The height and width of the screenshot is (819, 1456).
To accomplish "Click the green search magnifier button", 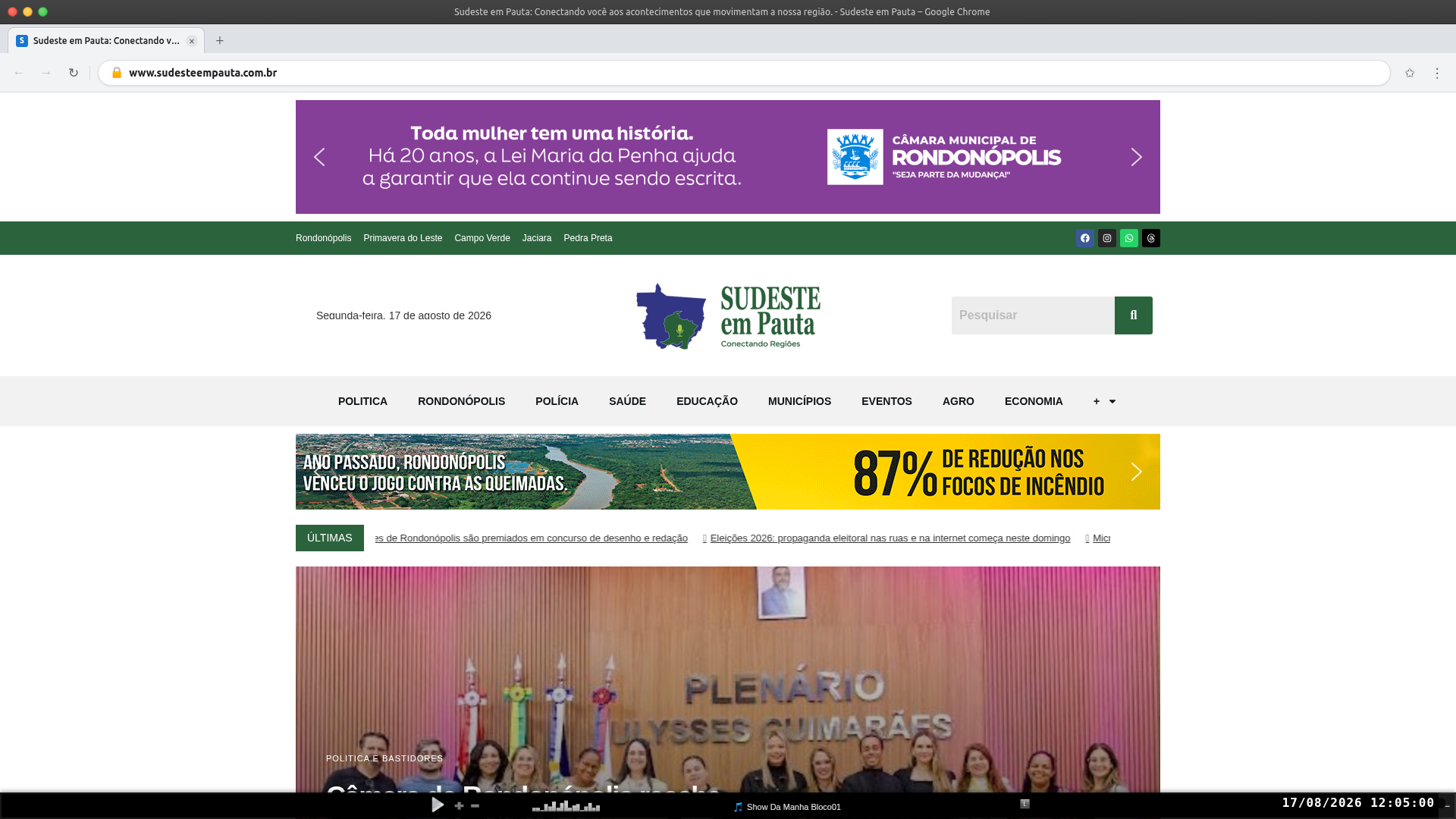I will click(x=1134, y=315).
